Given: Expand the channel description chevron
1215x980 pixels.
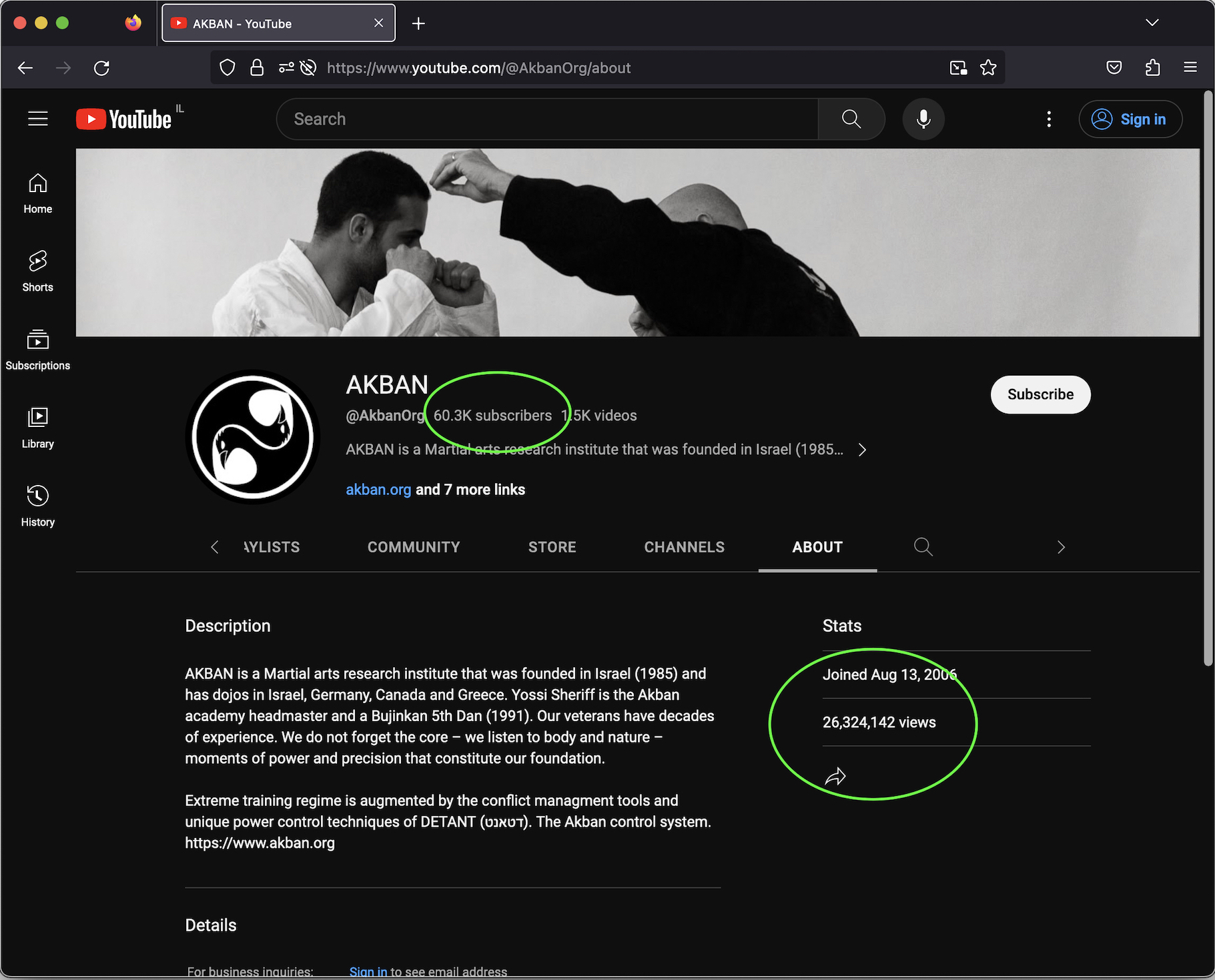Looking at the screenshot, I should (x=862, y=450).
